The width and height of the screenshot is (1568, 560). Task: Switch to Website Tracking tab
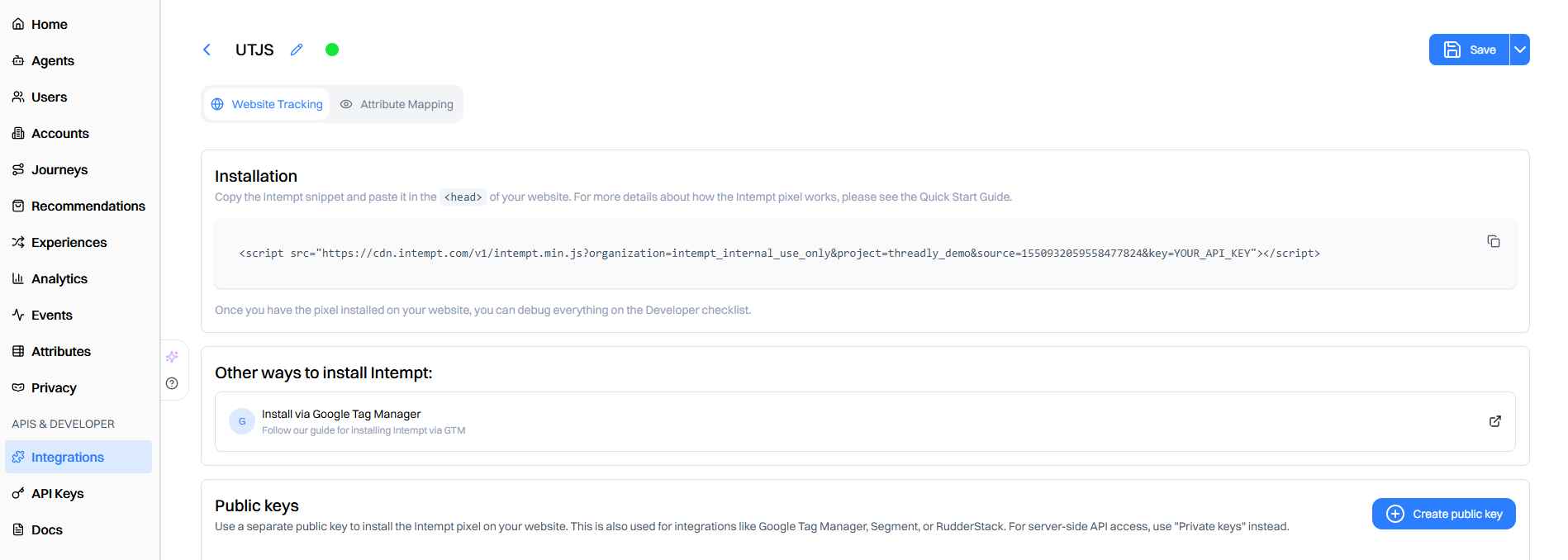point(267,104)
